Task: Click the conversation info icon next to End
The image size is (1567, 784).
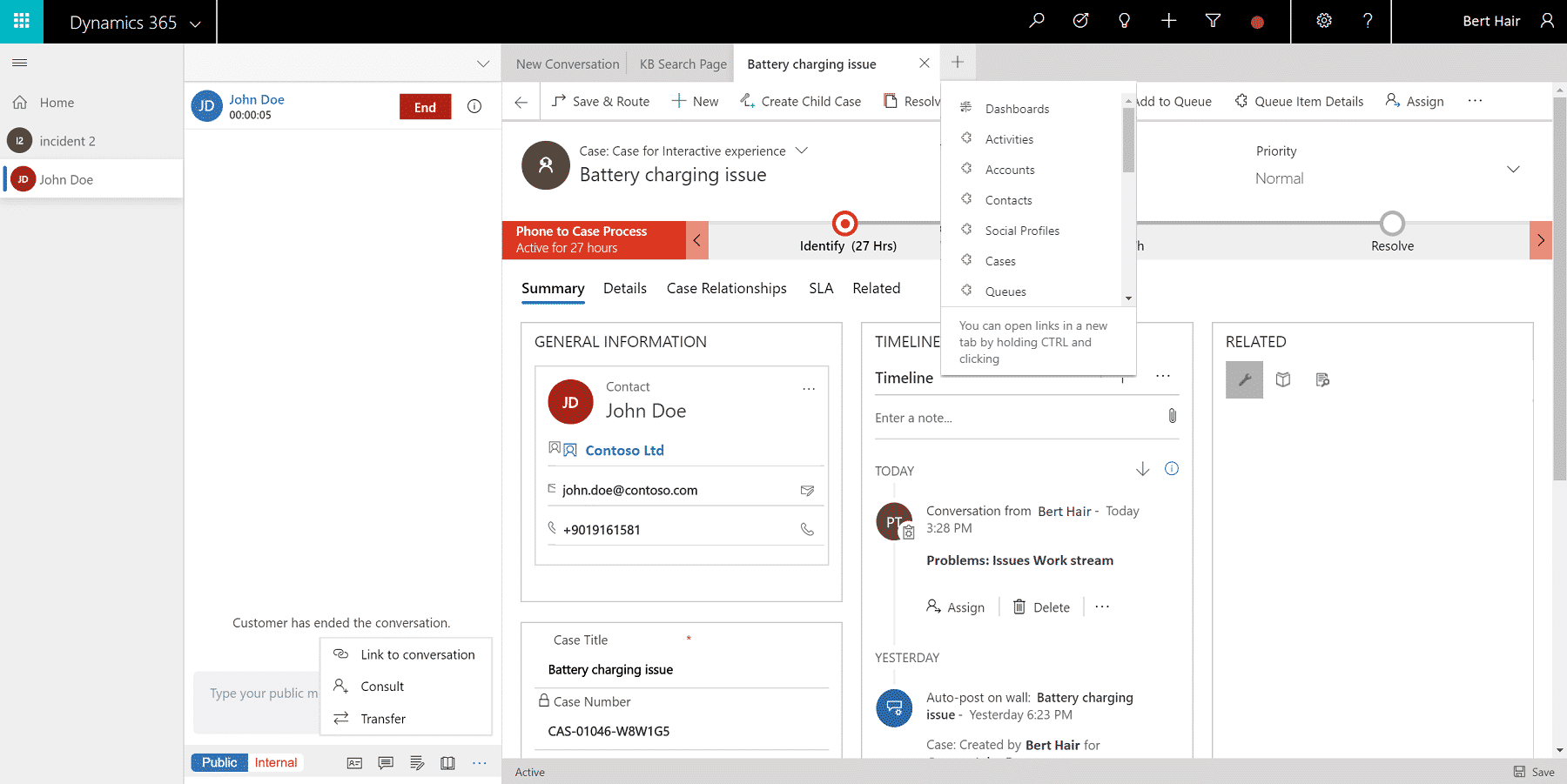Action: (x=474, y=106)
